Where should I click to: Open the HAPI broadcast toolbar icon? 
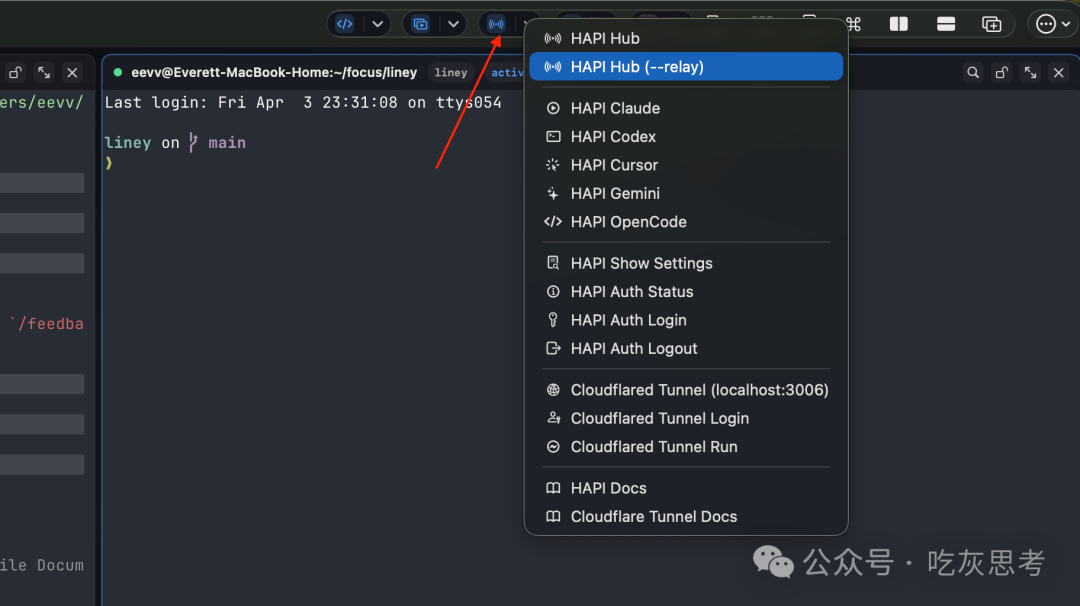(x=496, y=24)
